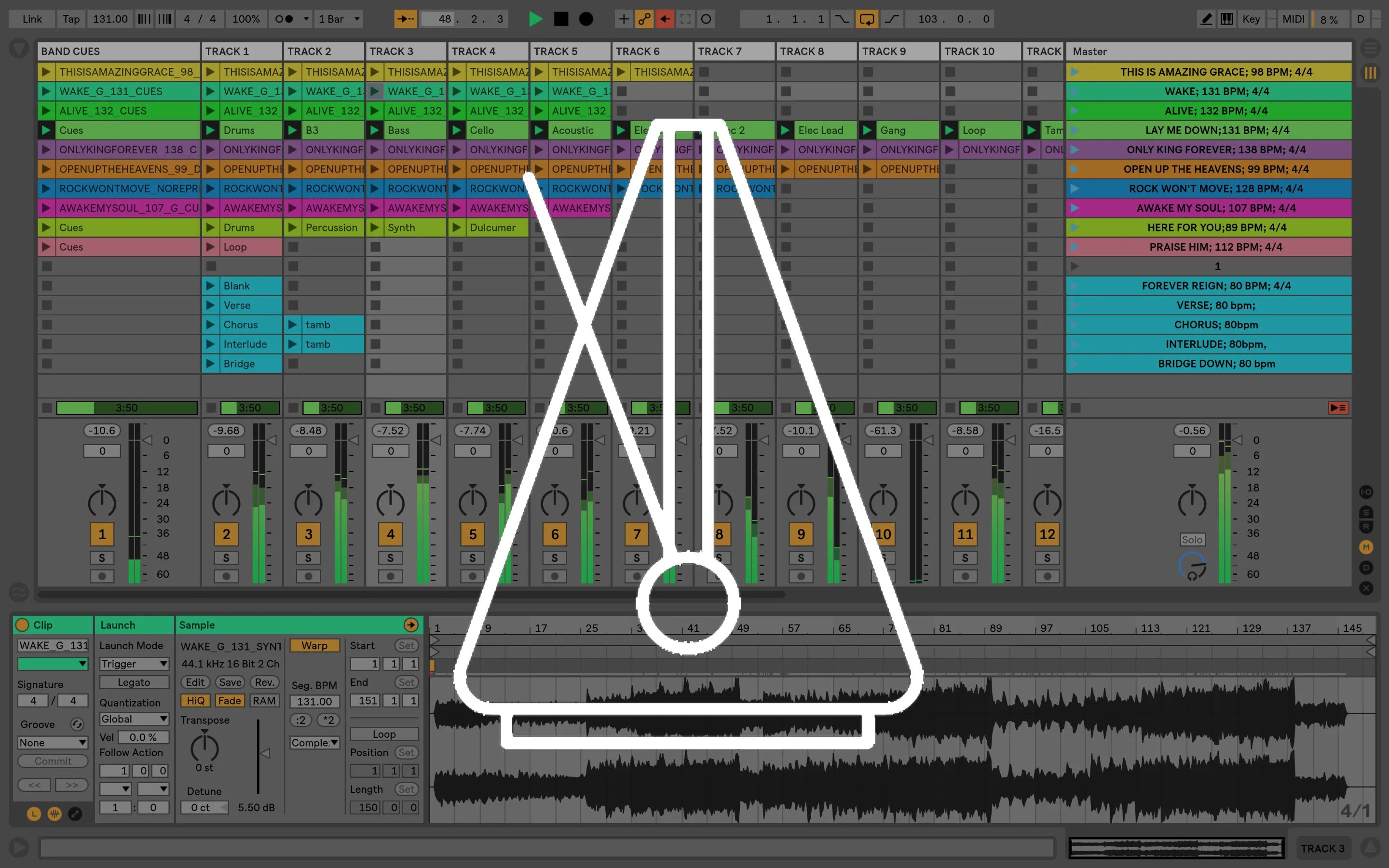The height and width of the screenshot is (868, 1389).
Task: Click the draw/pencil mode icon
Action: click(1205, 18)
